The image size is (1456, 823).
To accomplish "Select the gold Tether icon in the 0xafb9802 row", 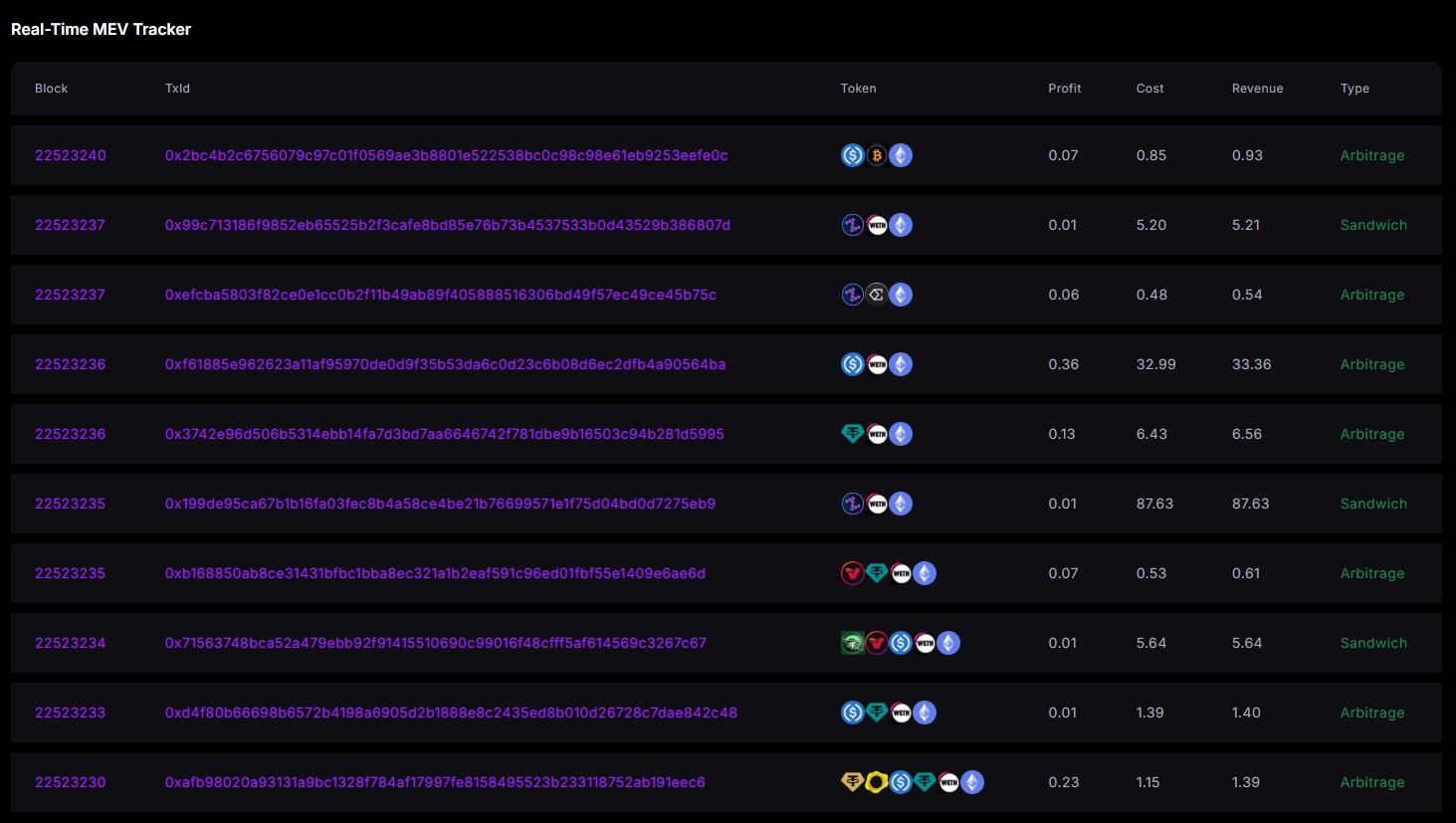I will pyautogui.click(x=853, y=782).
